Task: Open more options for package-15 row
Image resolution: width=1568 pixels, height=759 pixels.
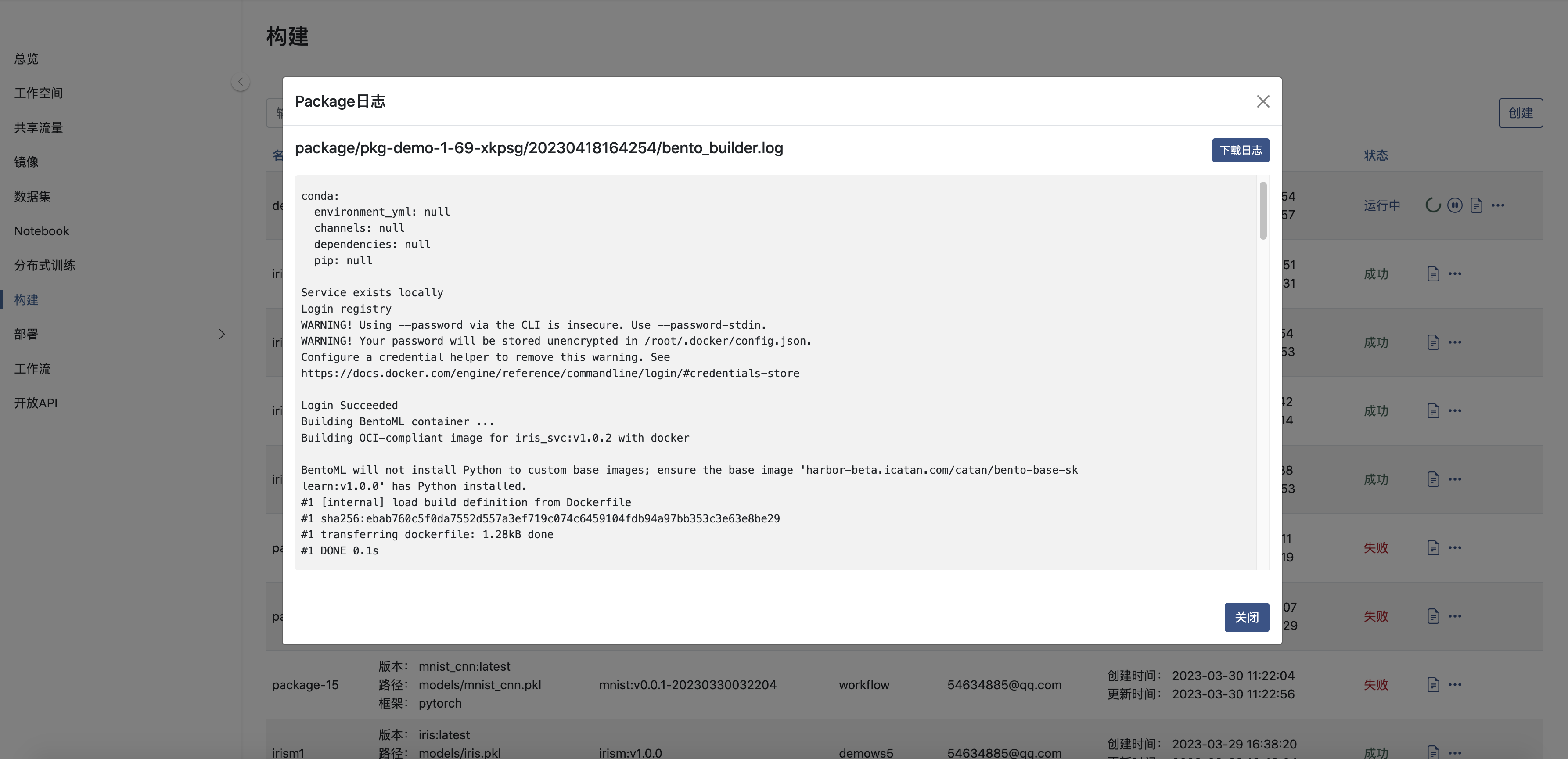Action: 1455,685
